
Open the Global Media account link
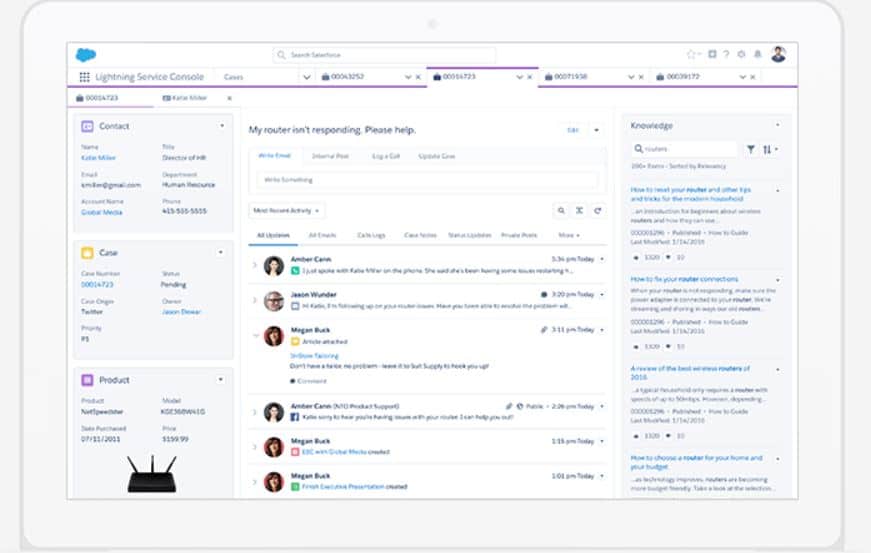pyautogui.click(x=102, y=212)
